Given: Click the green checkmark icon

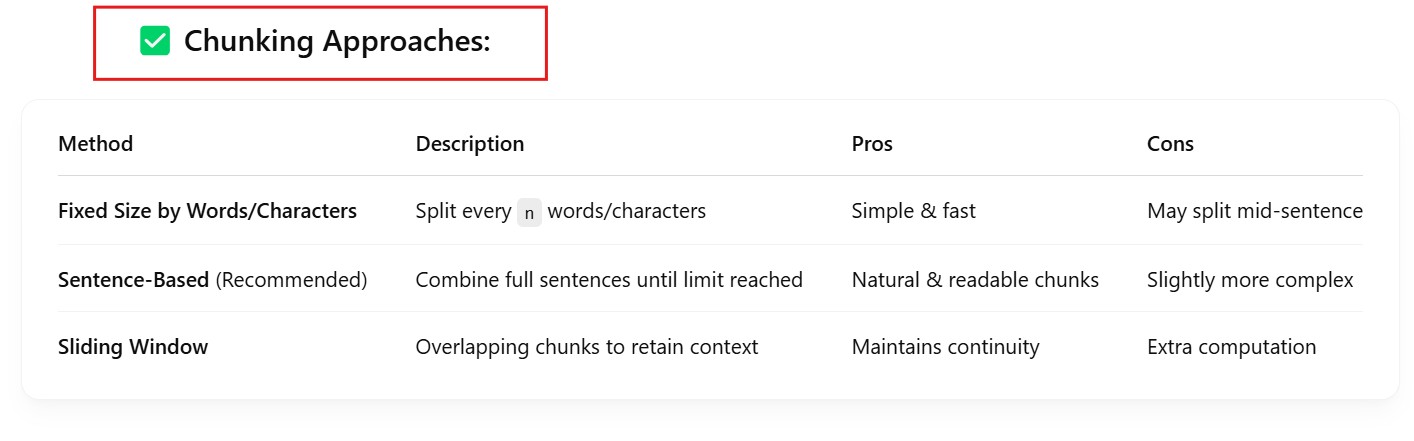Looking at the screenshot, I should point(155,42).
